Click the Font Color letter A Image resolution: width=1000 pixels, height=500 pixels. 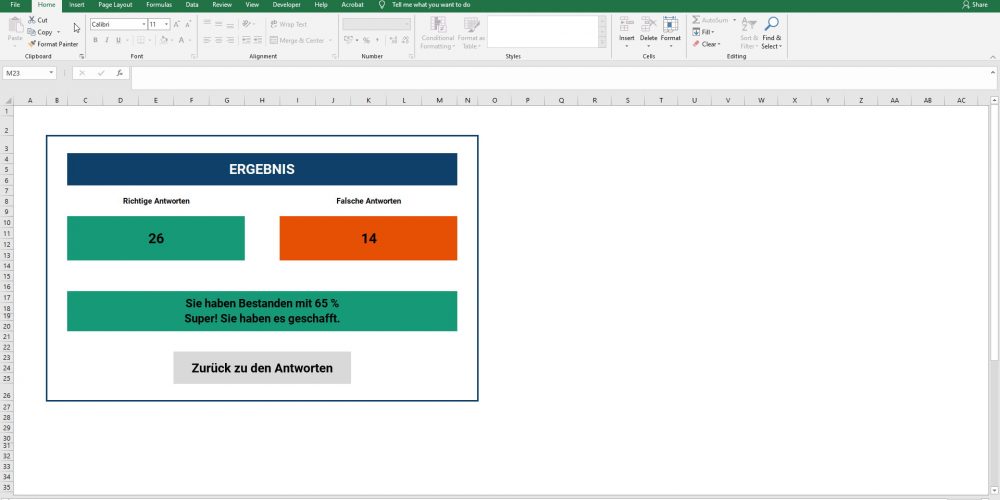pos(181,40)
